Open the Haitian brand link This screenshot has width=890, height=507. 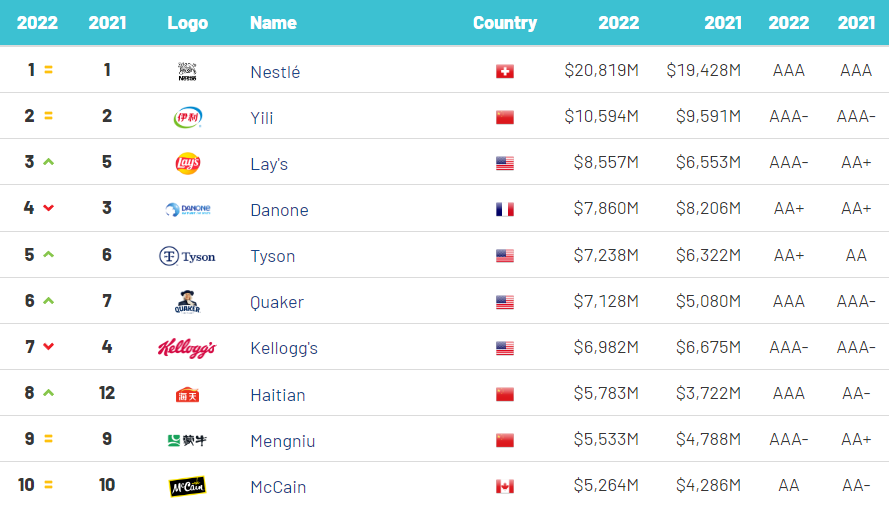click(278, 395)
